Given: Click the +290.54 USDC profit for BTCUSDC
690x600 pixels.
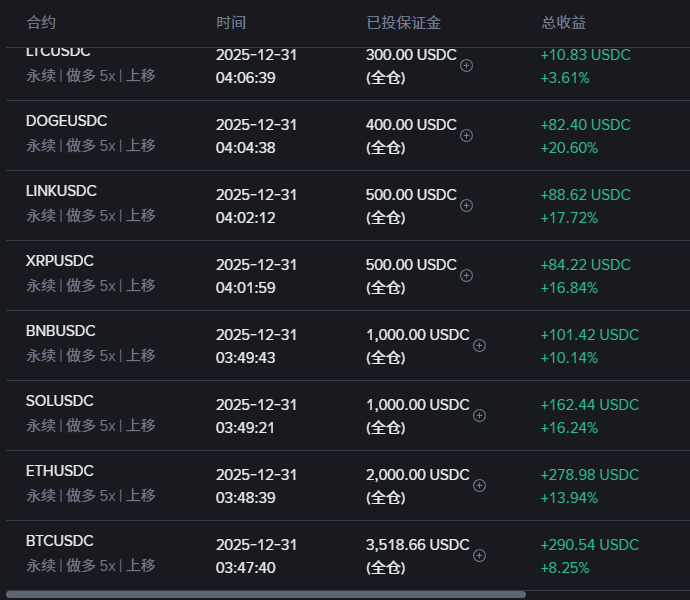Looking at the screenshot, I should pyautogui.click(x=589, y=545).
